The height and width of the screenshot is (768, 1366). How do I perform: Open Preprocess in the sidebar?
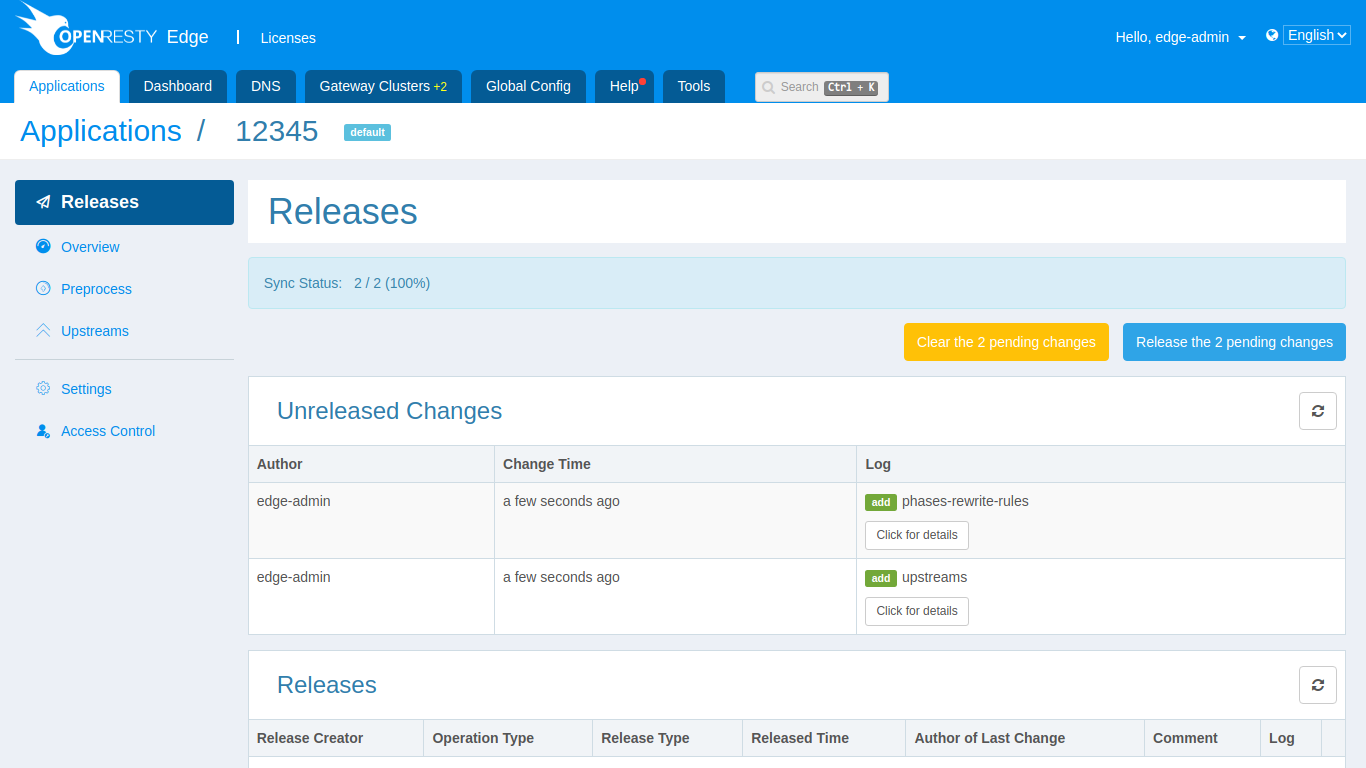tap(96, 289)
